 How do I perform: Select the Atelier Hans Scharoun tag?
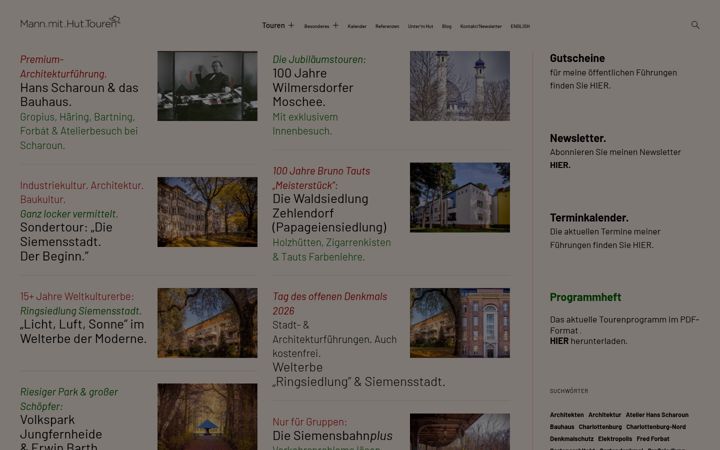click(657, 415)
